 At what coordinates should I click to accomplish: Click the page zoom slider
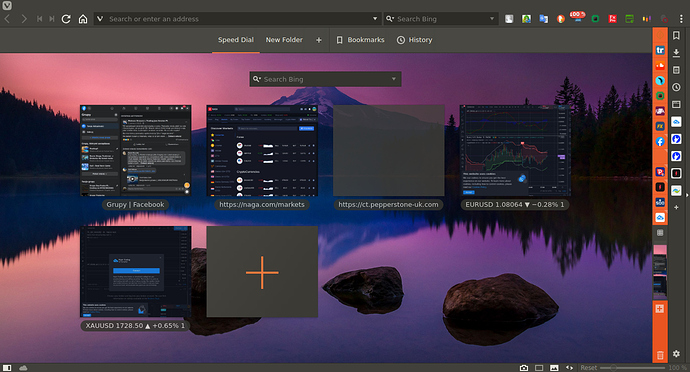tap(632, 368)
